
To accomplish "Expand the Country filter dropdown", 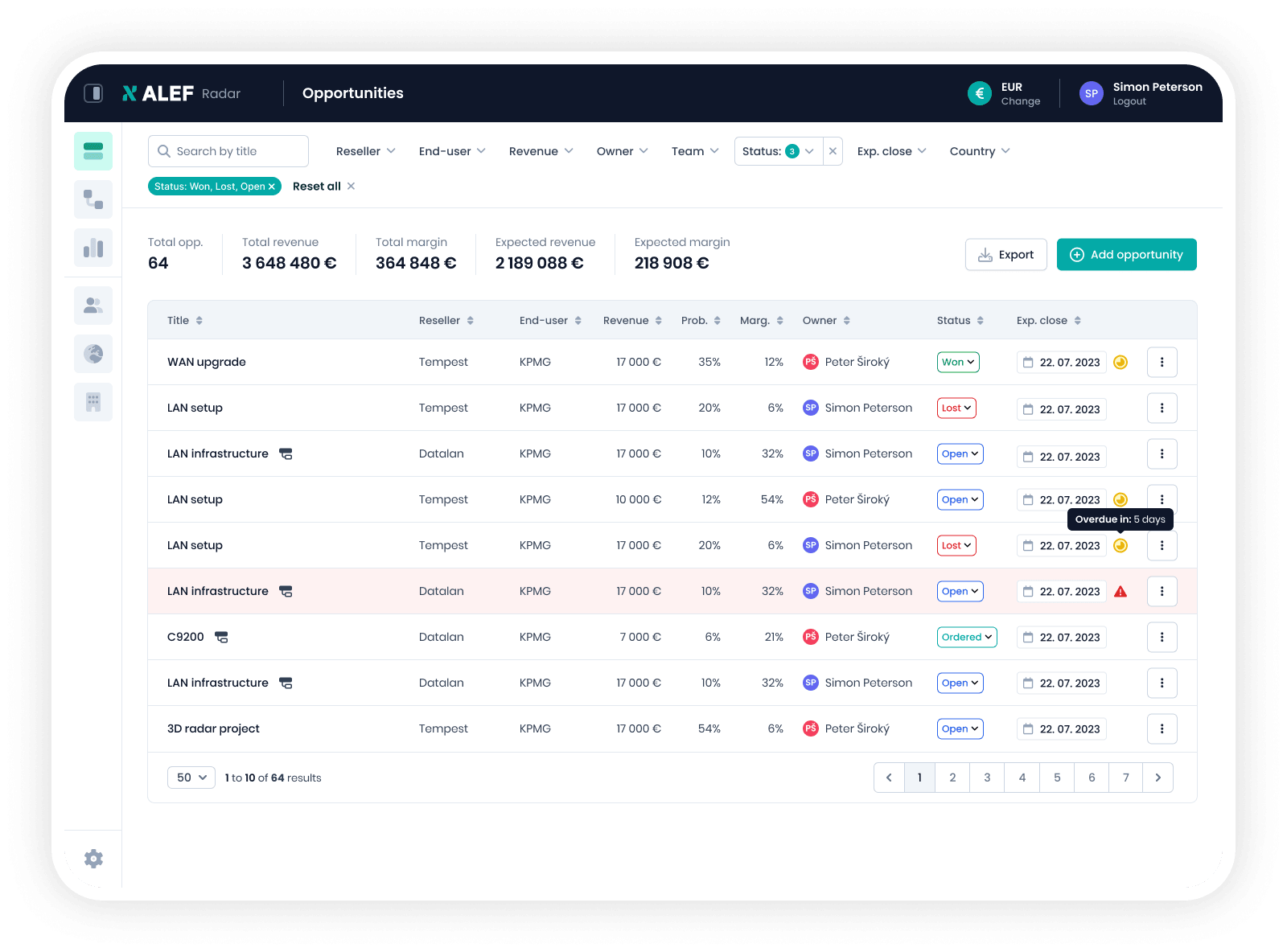I will pos(980,151).
